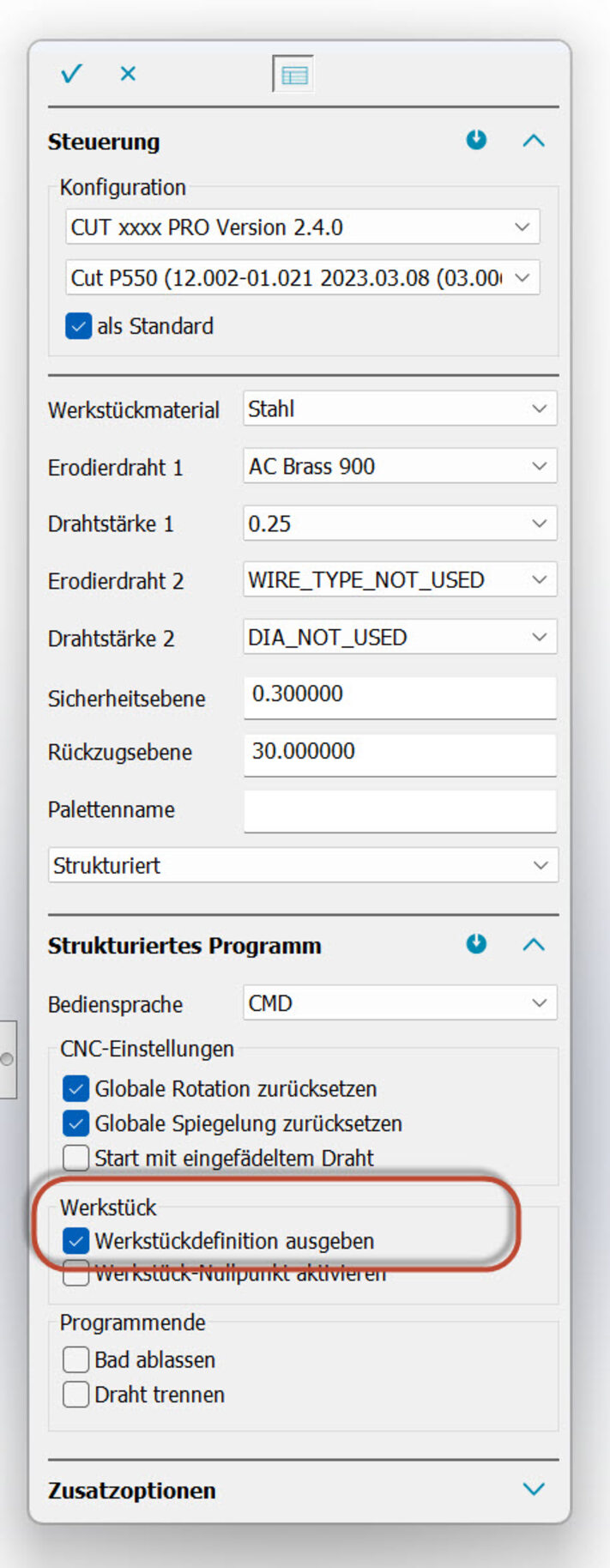Cancel dialog with the X icon
Screen dimensions: 610x1568
(x=128, y=74)
